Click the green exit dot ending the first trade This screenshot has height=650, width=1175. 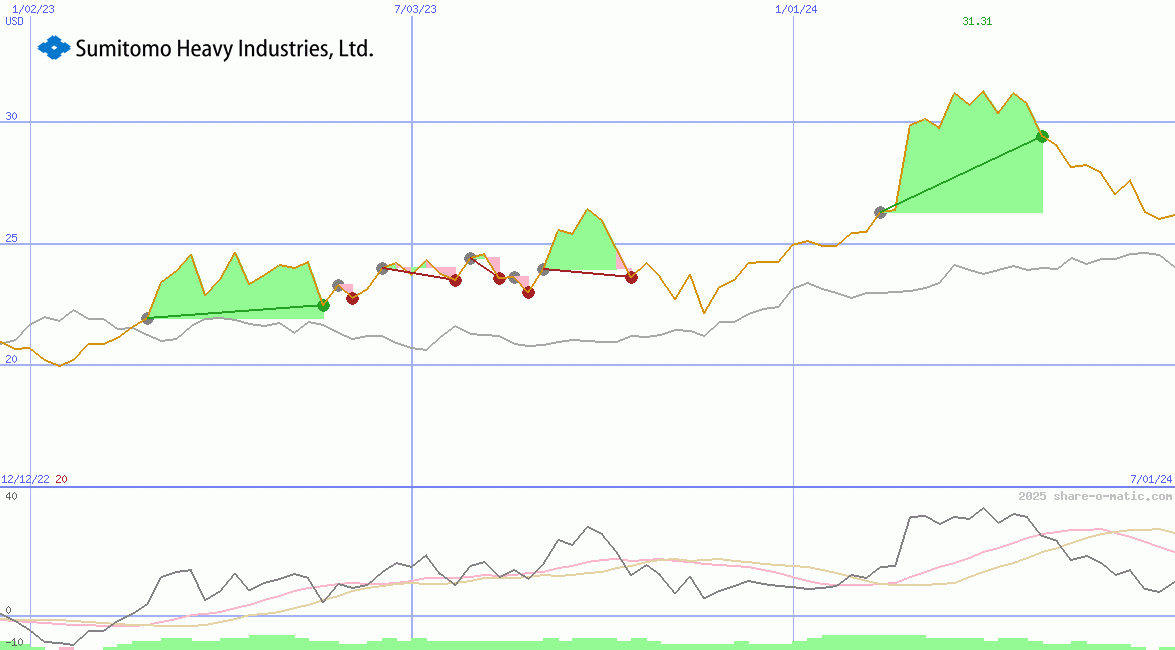322,306
